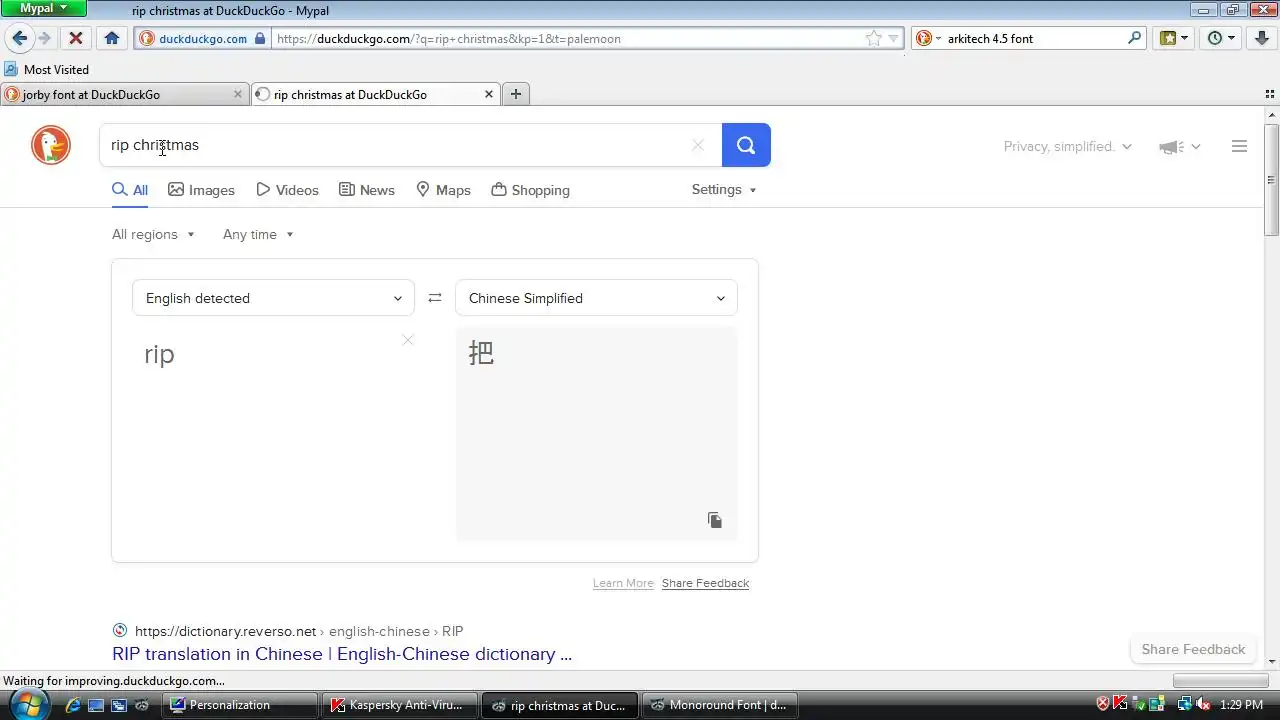Open the Most Visited bookmarks folder
This screenshot has width=1280, height=720.
click(47, 69)
